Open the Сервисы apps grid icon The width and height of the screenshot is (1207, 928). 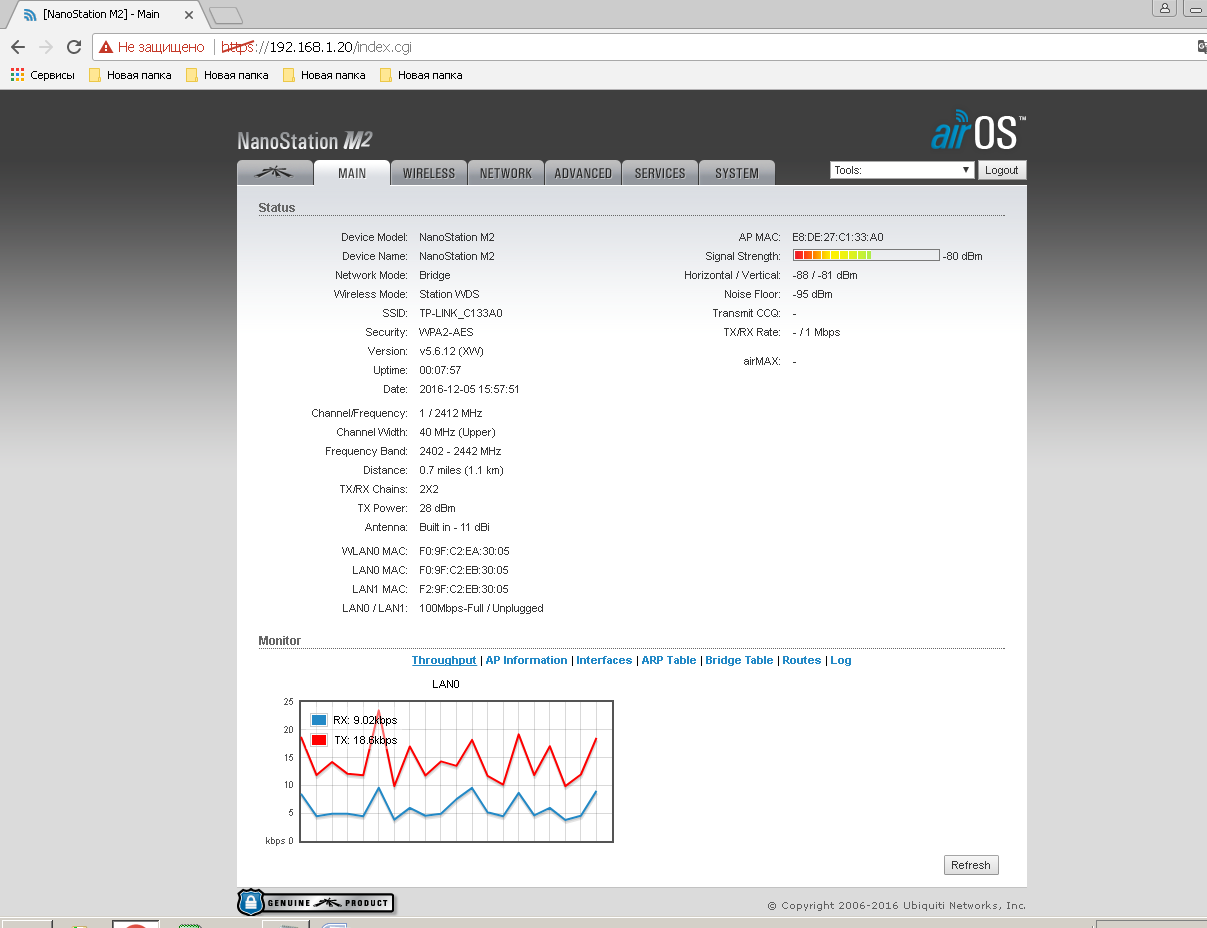(x=17, y=75)
